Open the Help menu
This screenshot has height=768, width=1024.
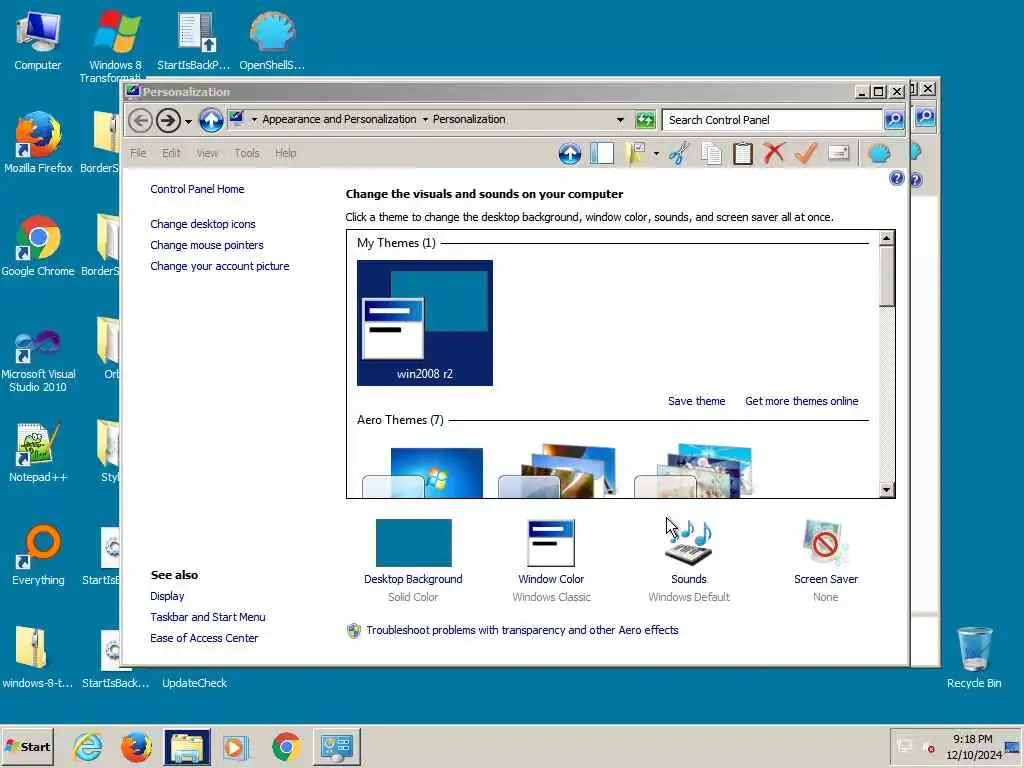[285, 153]
